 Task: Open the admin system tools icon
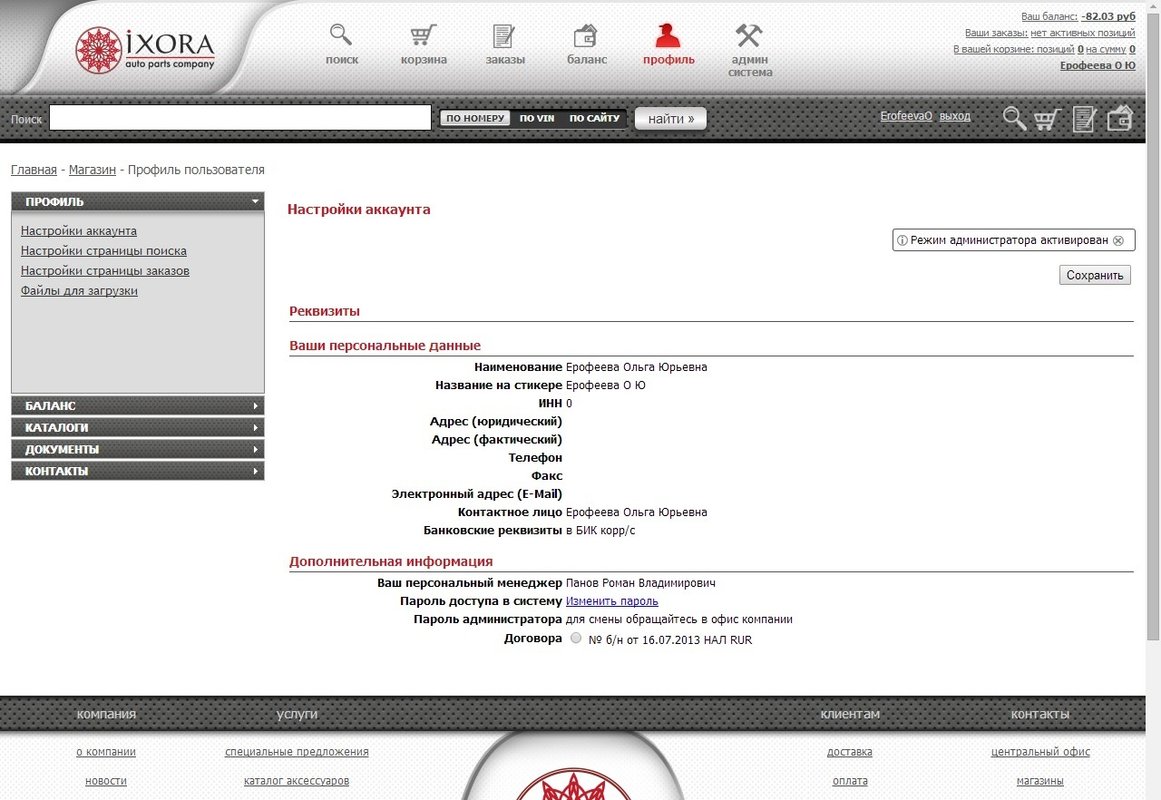pyautogui.click(x=749, y=36)
